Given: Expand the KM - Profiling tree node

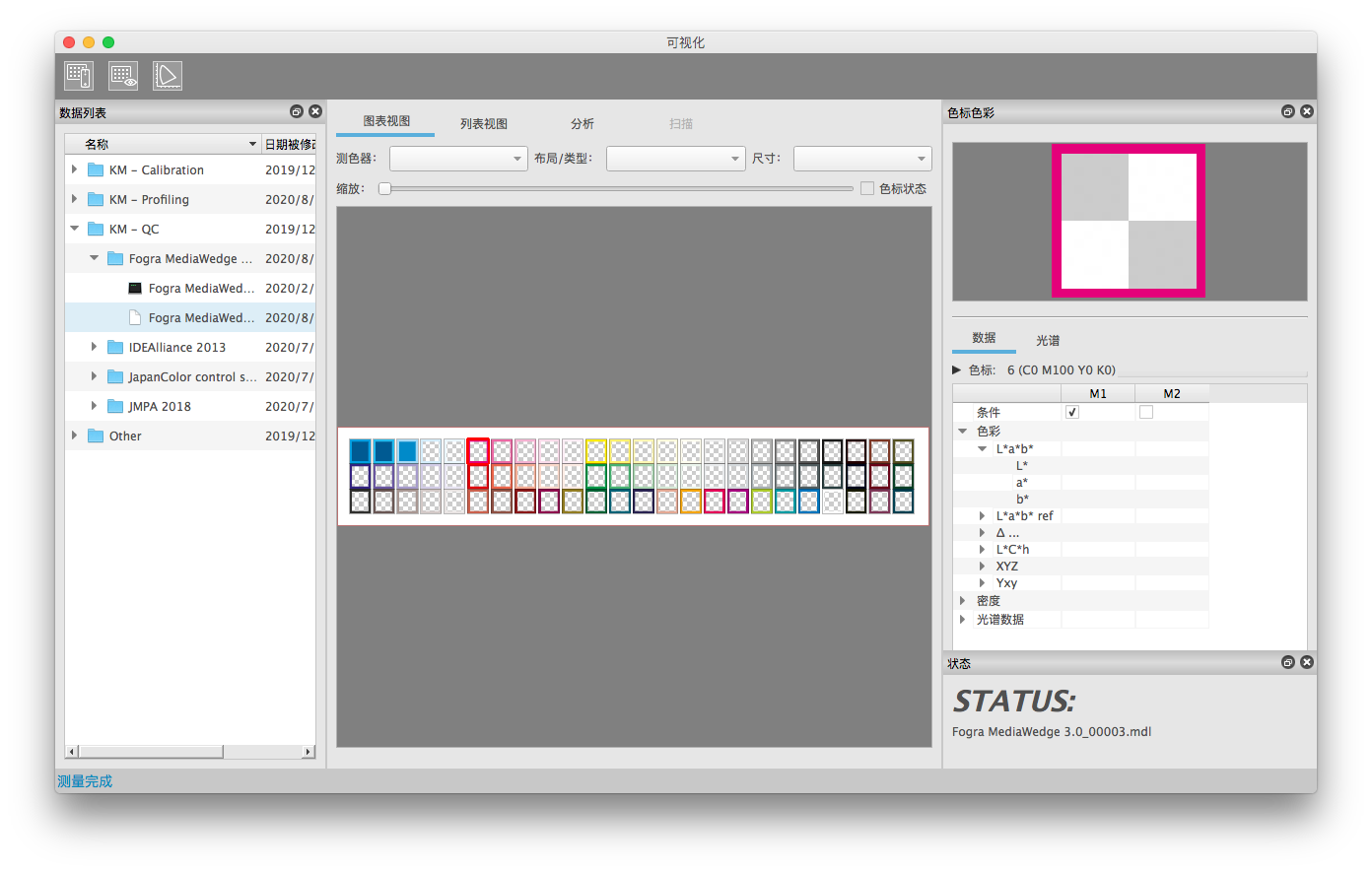Looking at the screenshot, I should click(x=74, y=199).
